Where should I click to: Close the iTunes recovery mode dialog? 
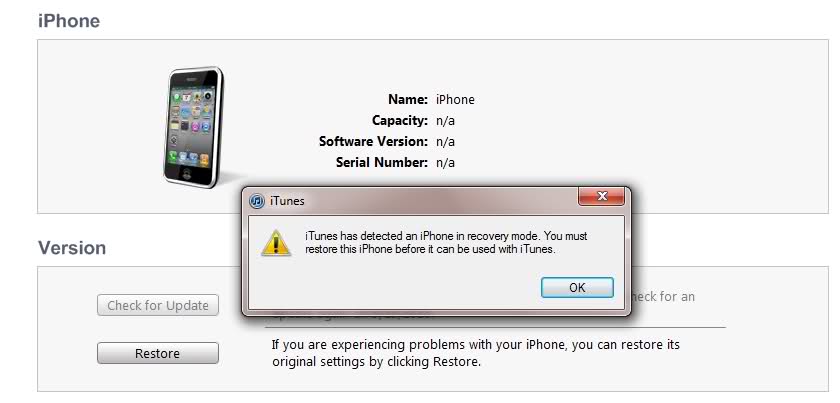click(x=601, y=196)
